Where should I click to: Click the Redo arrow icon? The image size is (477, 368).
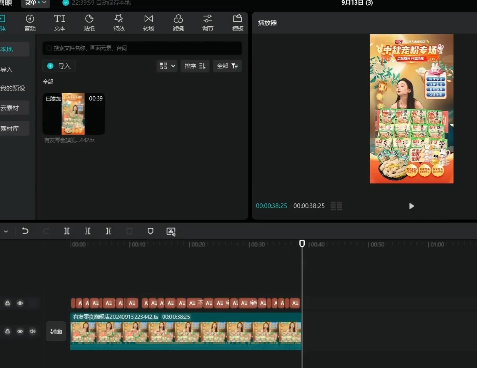(x=46, y=231)
